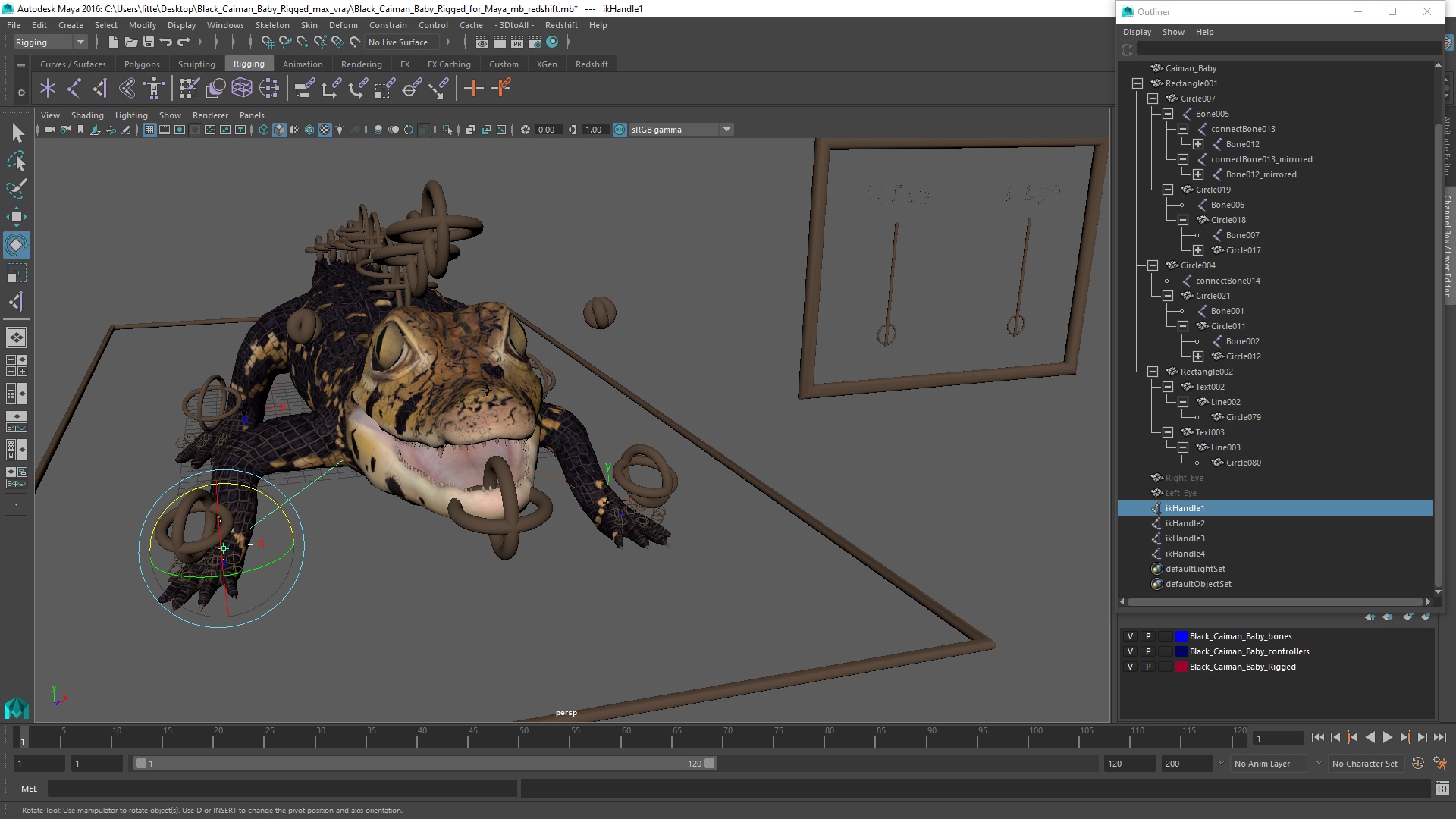Open the Rigging menu set dropdown
The height and width of the screenshot is (819, 1456).
(50, 42)
